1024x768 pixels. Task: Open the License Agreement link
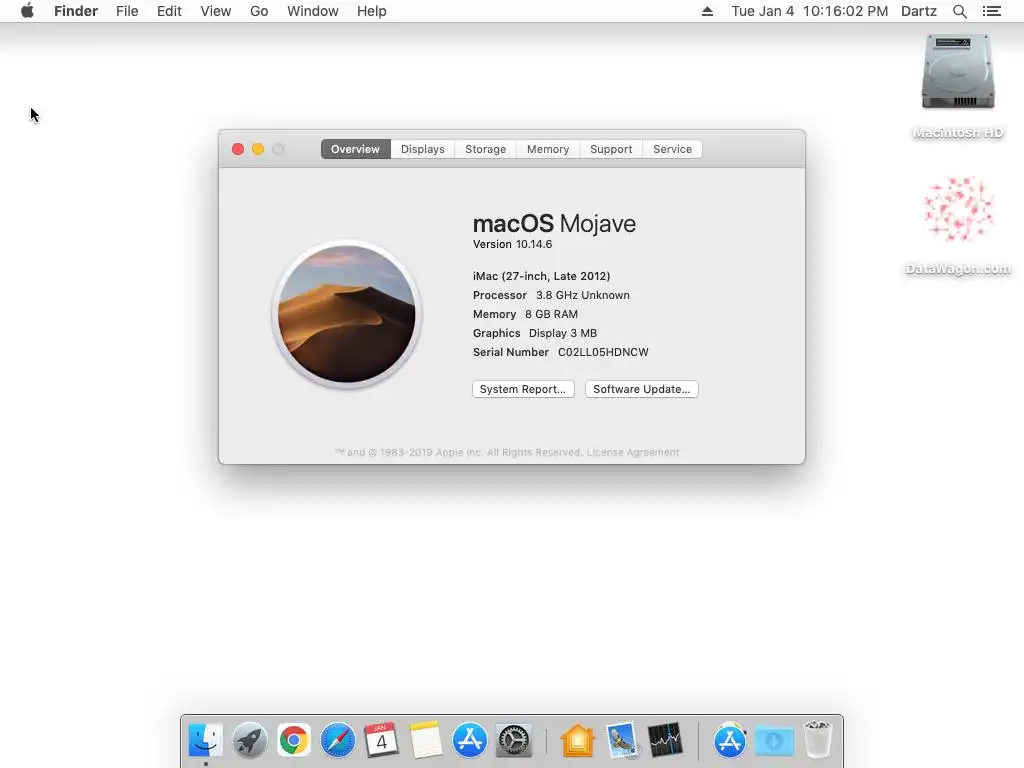[x=633, y=452]
